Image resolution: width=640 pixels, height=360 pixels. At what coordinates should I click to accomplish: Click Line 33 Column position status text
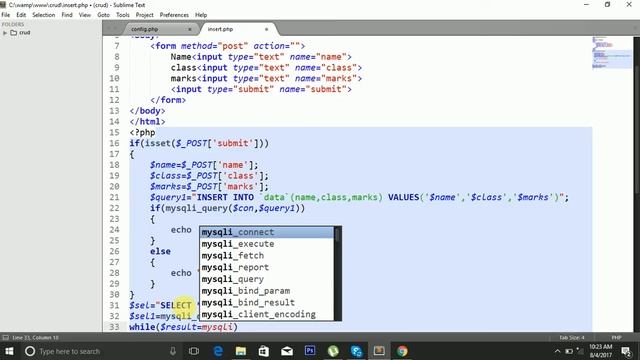coord(36,338)
